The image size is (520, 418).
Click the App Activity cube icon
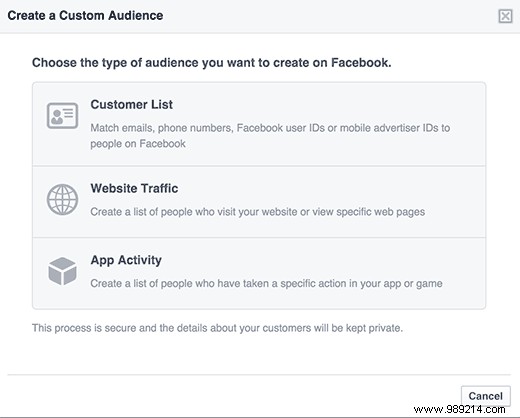click(x=62, y=271)
